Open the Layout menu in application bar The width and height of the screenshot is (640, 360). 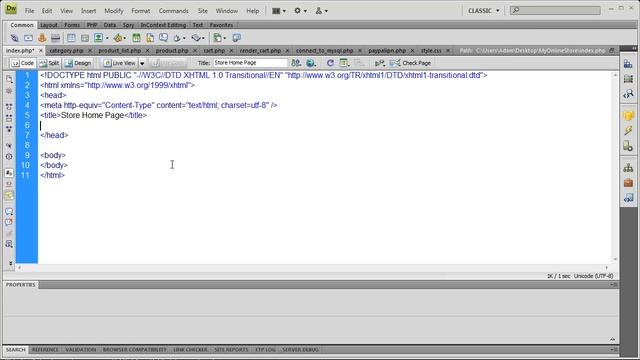click(x=279, y=11)
